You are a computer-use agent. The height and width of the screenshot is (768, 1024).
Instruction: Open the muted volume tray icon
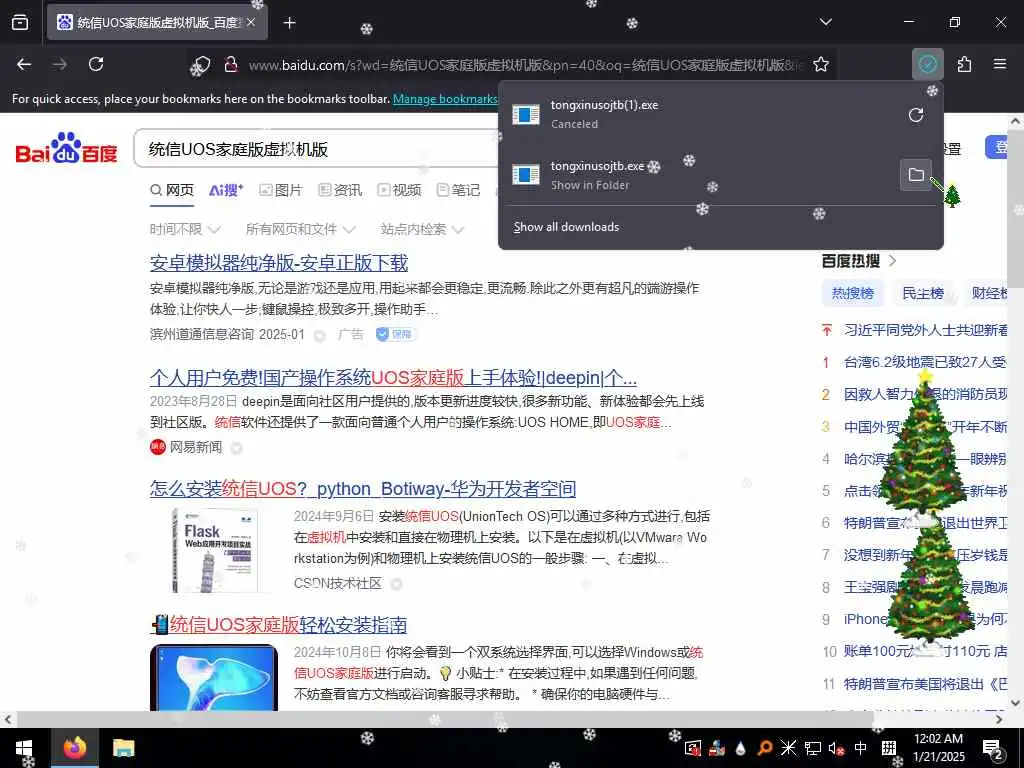[x=837, y=748]
